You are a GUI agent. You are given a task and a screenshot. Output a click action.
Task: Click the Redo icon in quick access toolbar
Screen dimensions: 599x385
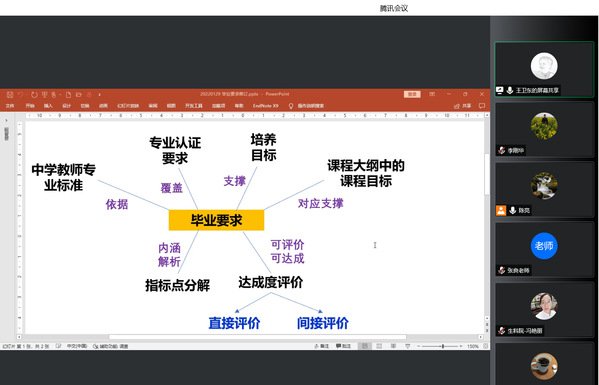pos(34,94)
